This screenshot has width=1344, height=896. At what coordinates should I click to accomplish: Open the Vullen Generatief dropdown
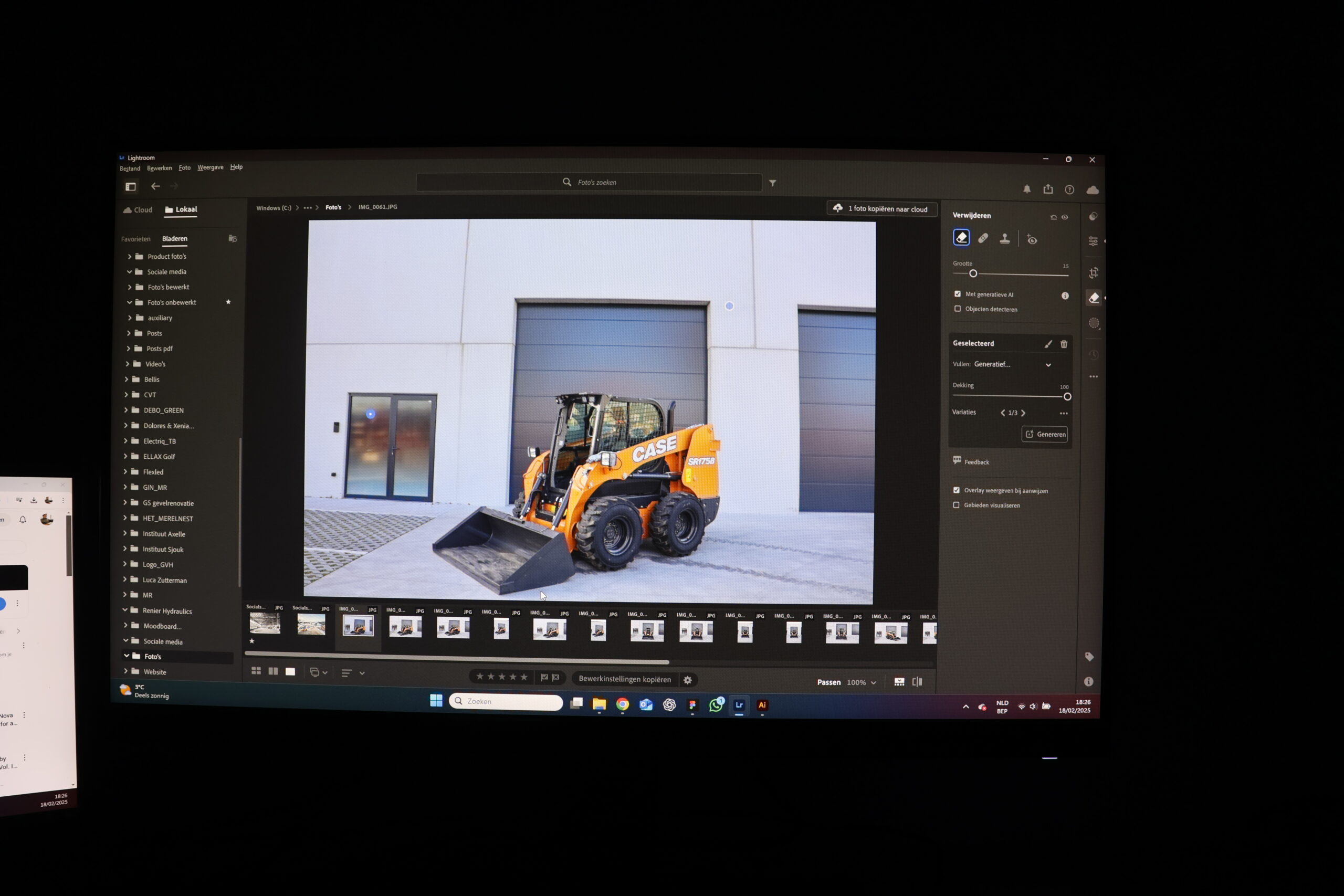(x=1048, y=365)
